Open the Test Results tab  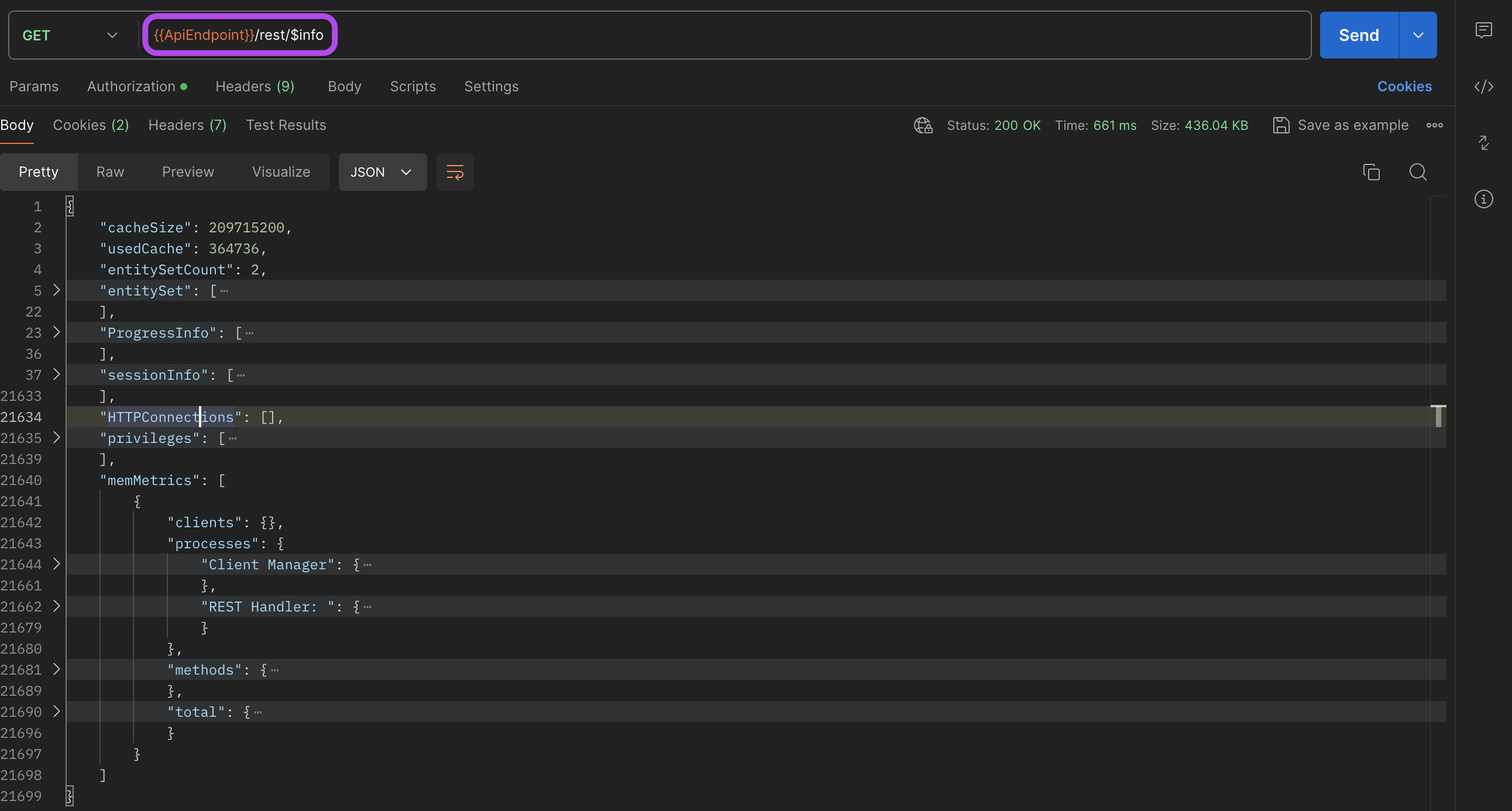pyautogui.click(x=286, y=126)
